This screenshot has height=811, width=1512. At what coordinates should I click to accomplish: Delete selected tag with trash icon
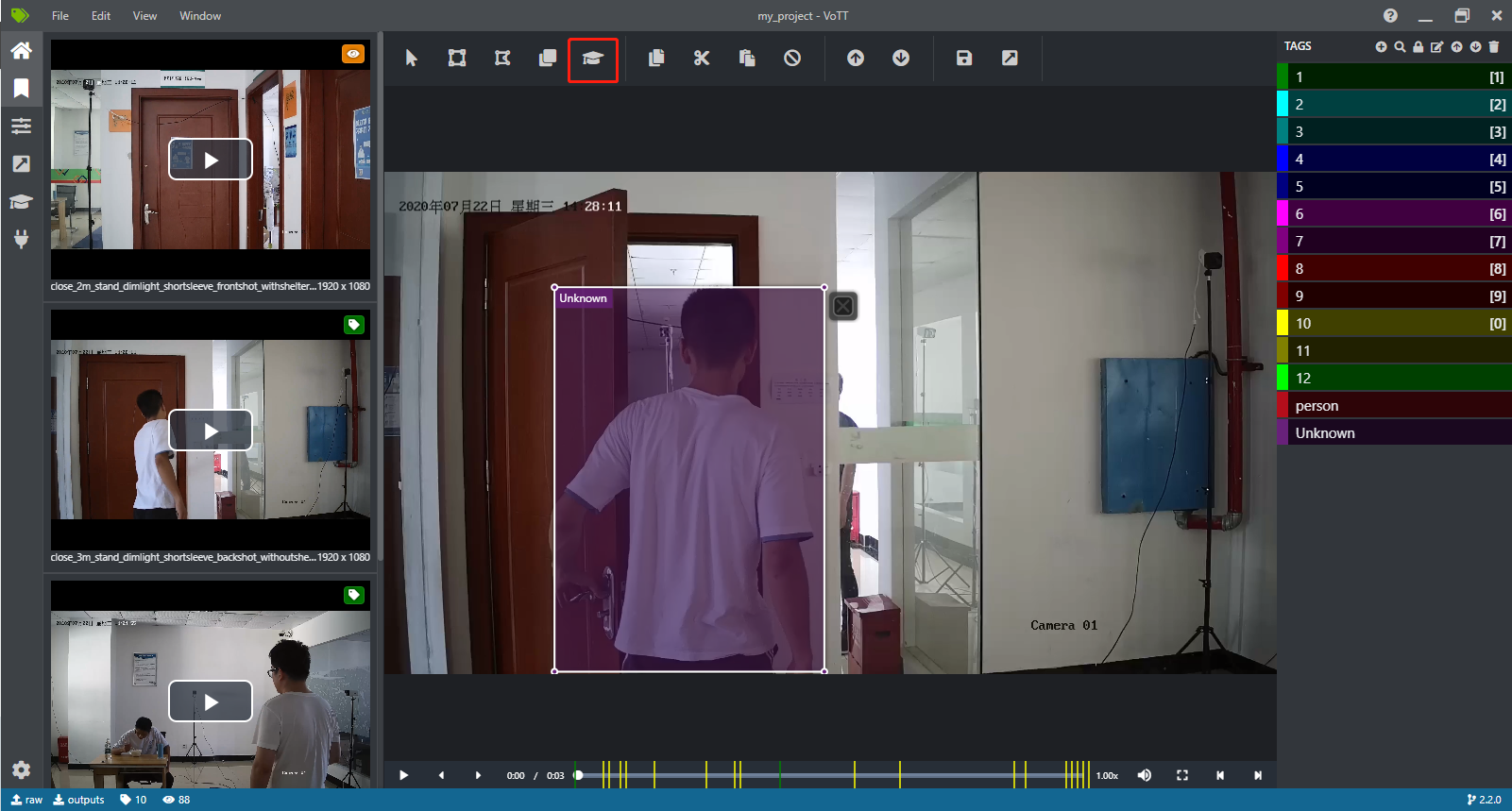coord(1493,46)
